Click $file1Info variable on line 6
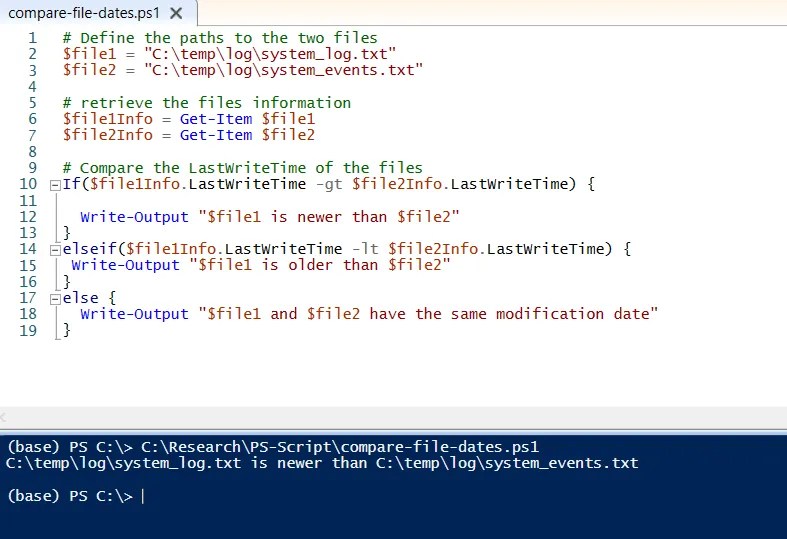Viewport: 787px width, 539px height. 107,119
